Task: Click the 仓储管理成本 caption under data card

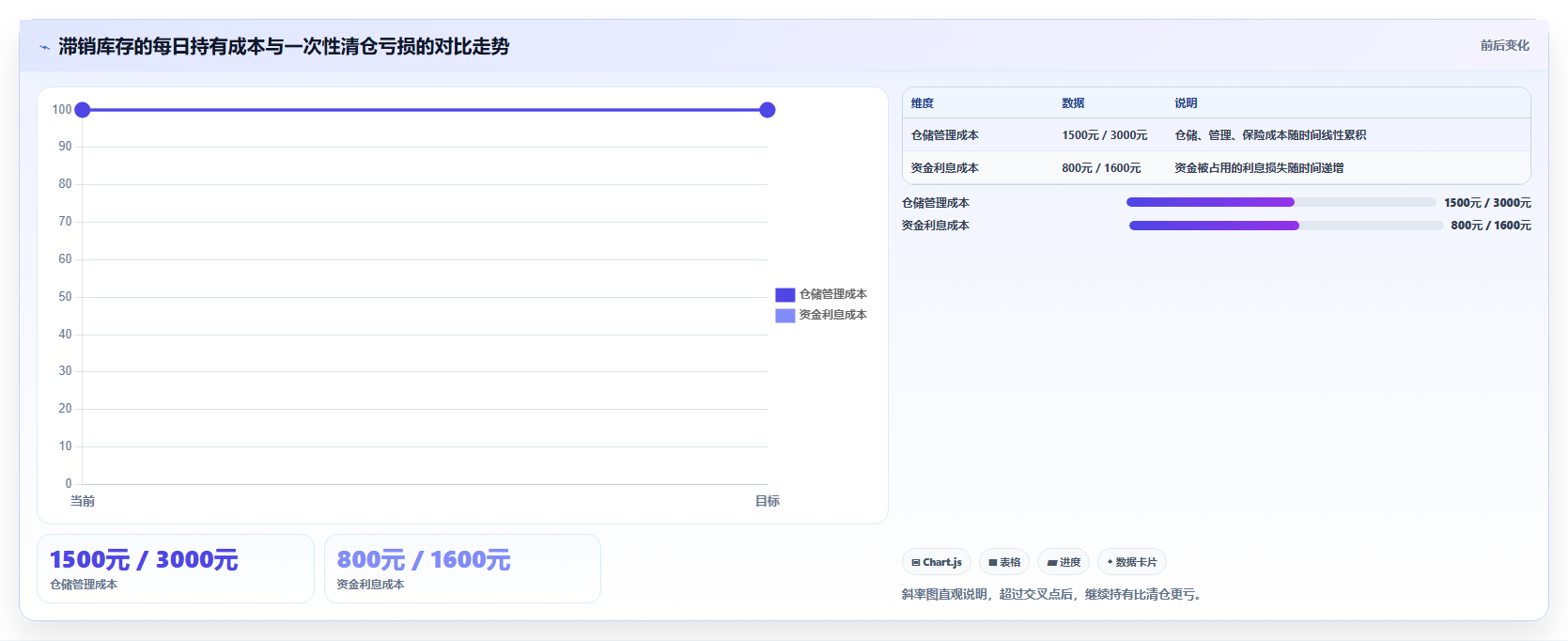Action: [x=84, y=585]
